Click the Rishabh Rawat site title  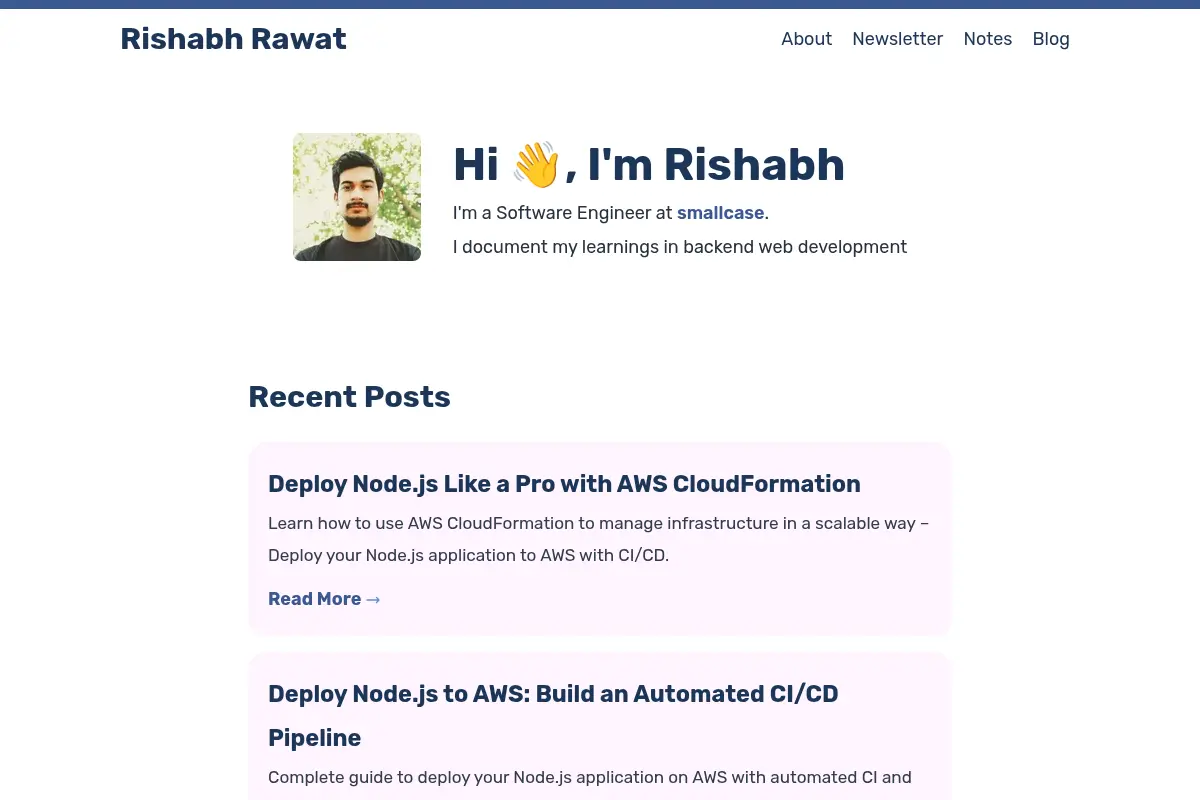click(x=233, y=39)
